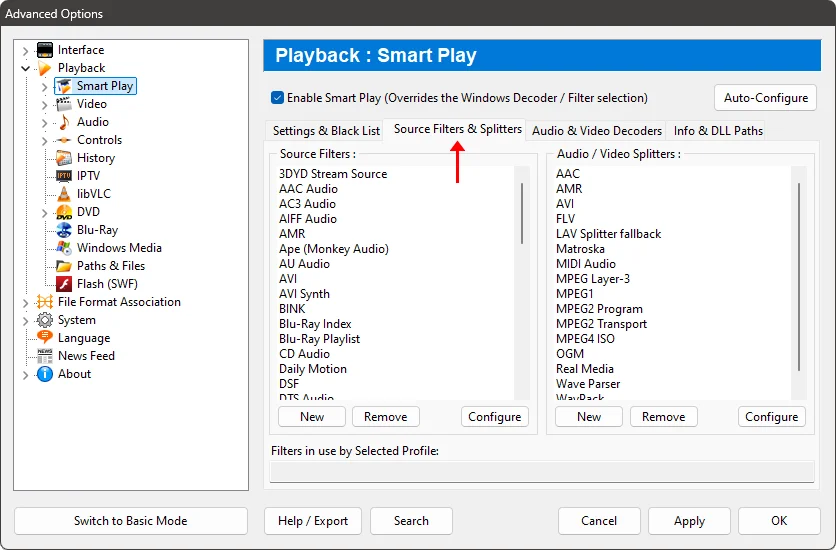836x550 pixels.
Task: Click Switch to Basic Mode button
Action: point(131,521)
